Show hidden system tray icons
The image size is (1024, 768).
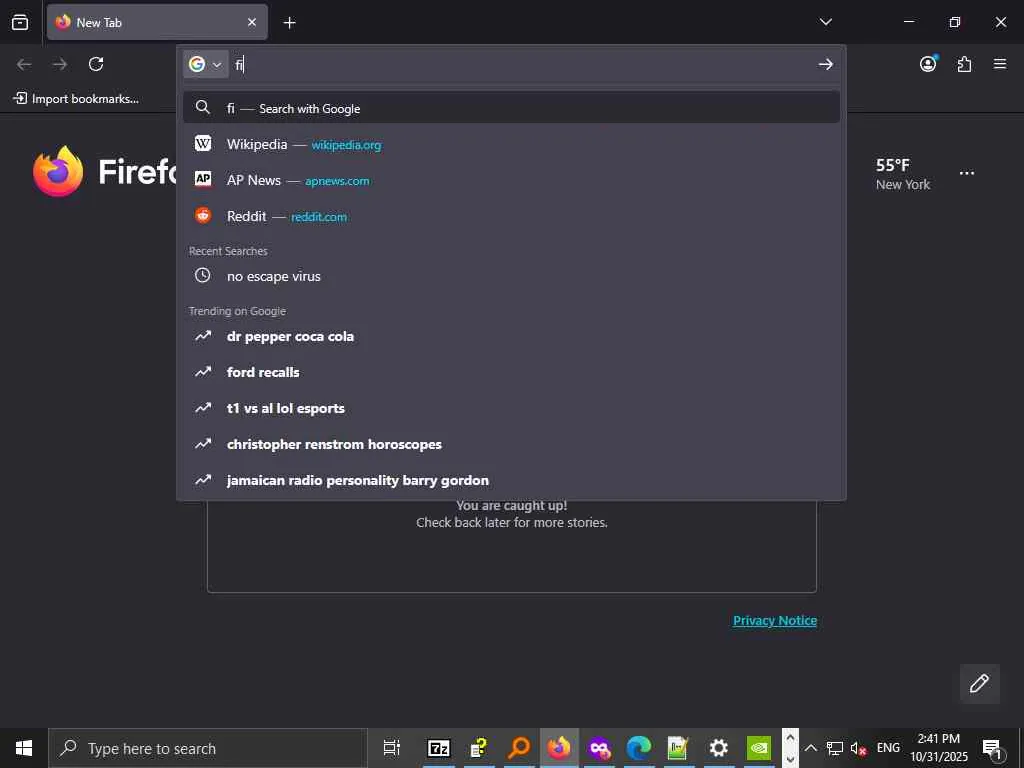(810, 748)
